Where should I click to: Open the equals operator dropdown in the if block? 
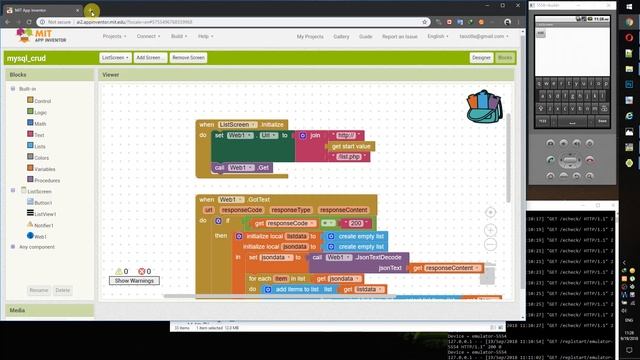328,223
